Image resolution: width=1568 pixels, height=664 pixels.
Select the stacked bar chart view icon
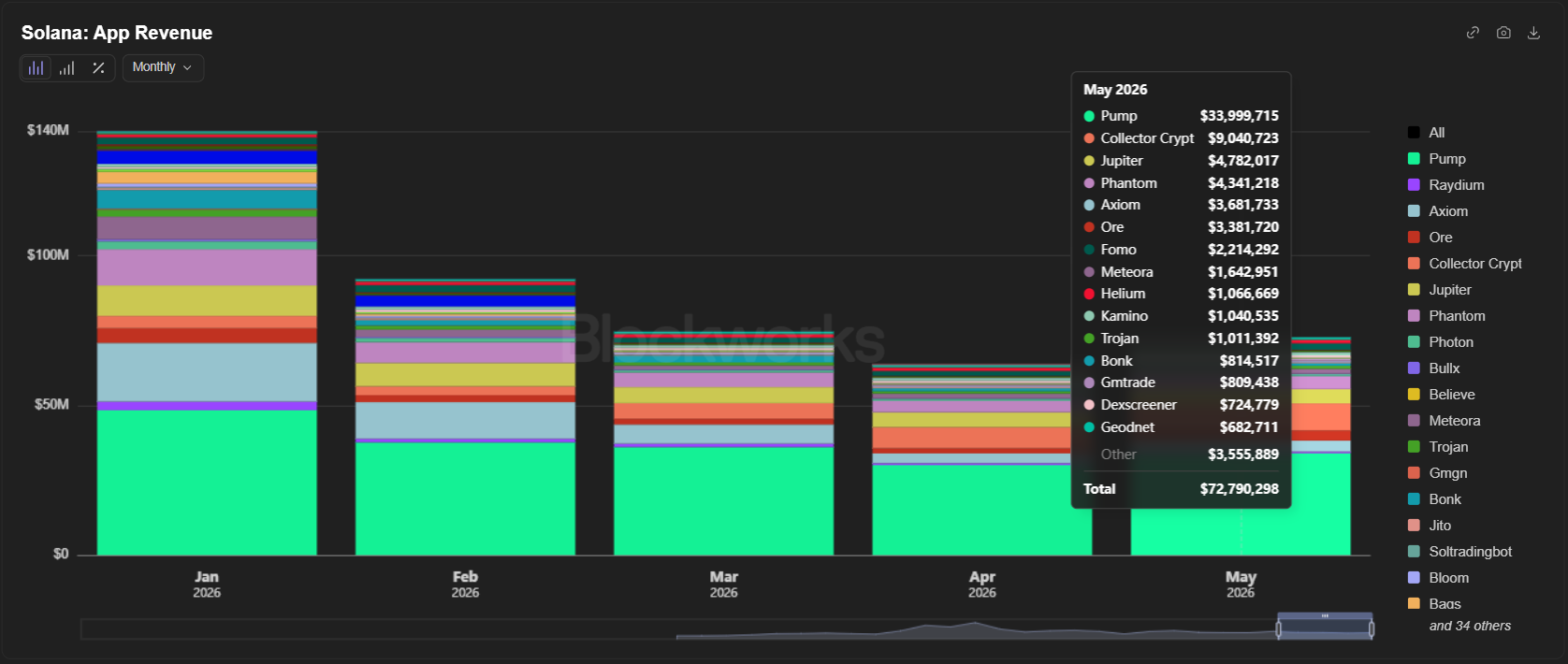(x=36, y=67)
